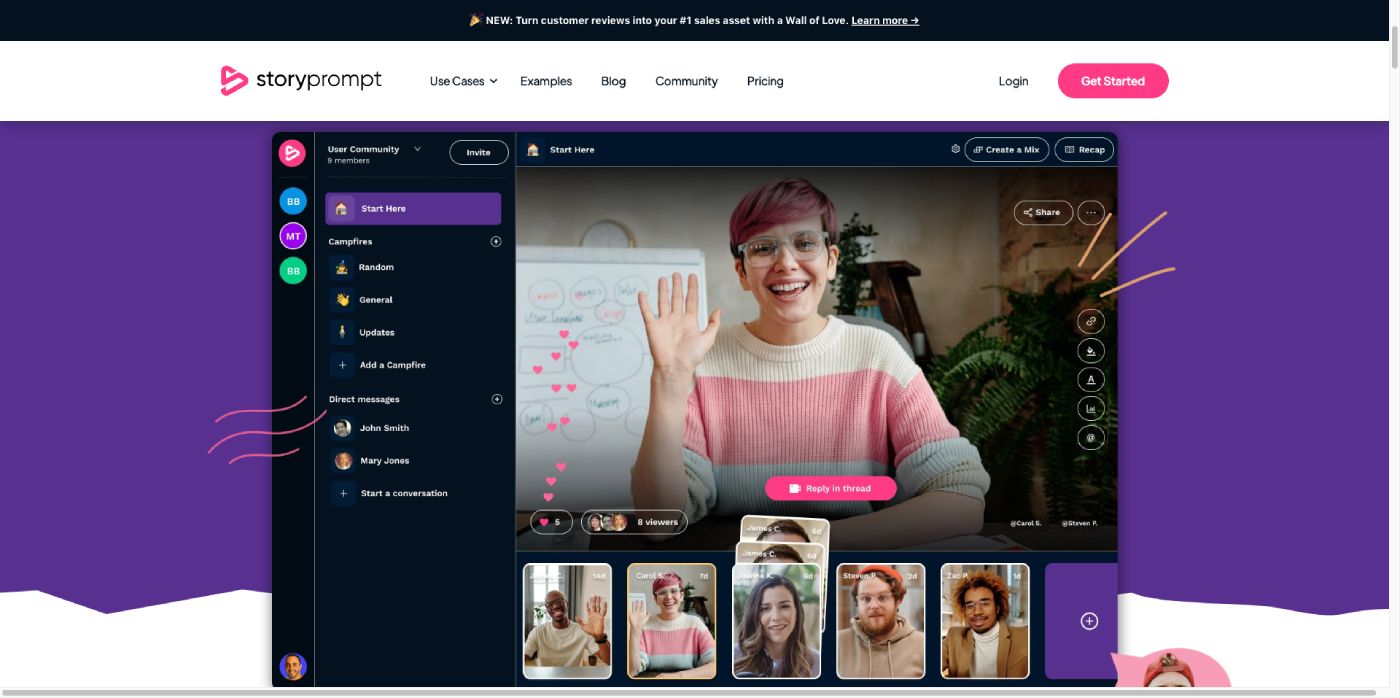This screenshot has height=698, width=1400.
Task: Open the Community page from the top navigation
Action: click(686, 81)
